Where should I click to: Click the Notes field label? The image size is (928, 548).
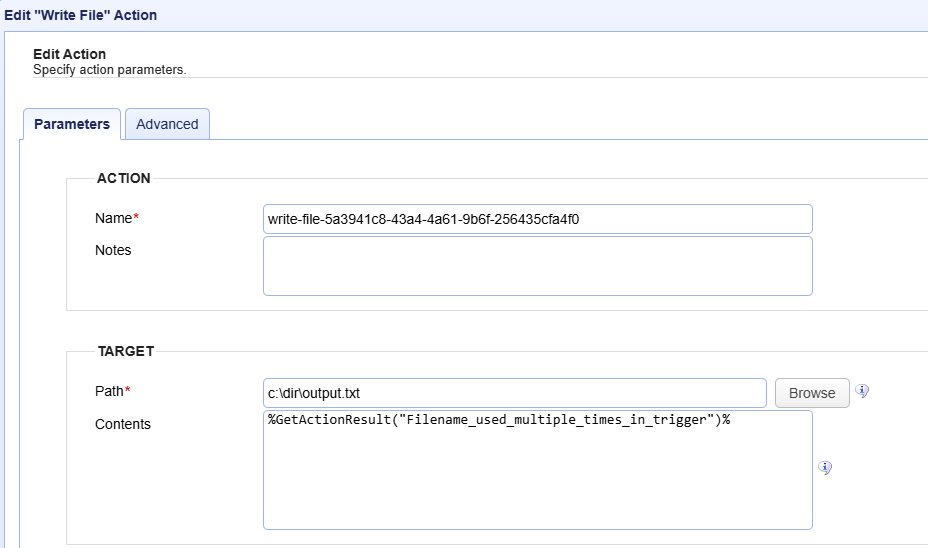pos(113,250)
